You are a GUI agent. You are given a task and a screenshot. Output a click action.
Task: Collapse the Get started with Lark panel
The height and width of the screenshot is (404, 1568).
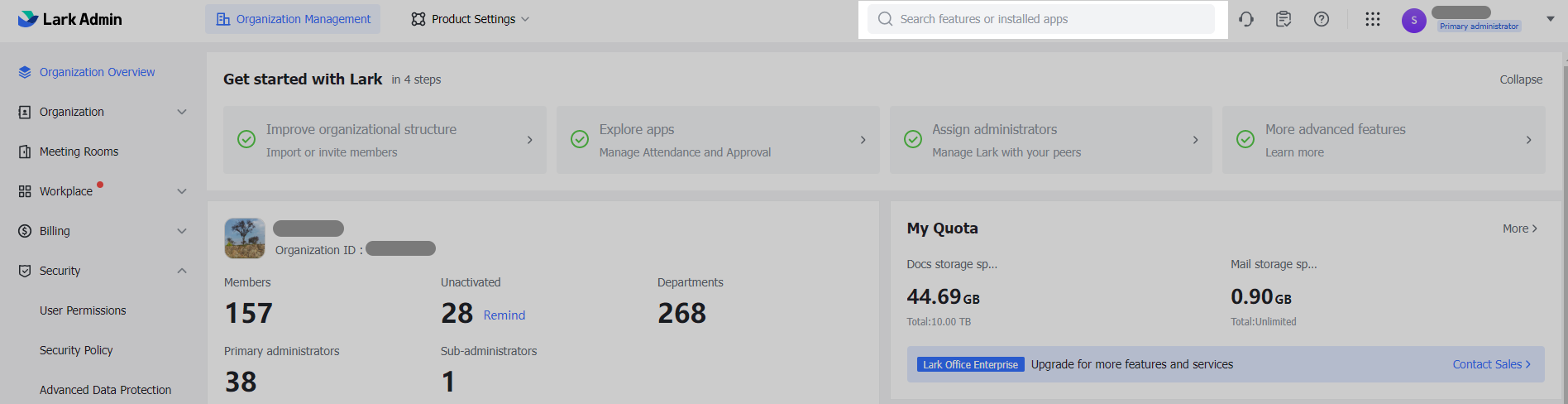(1521, 79)
